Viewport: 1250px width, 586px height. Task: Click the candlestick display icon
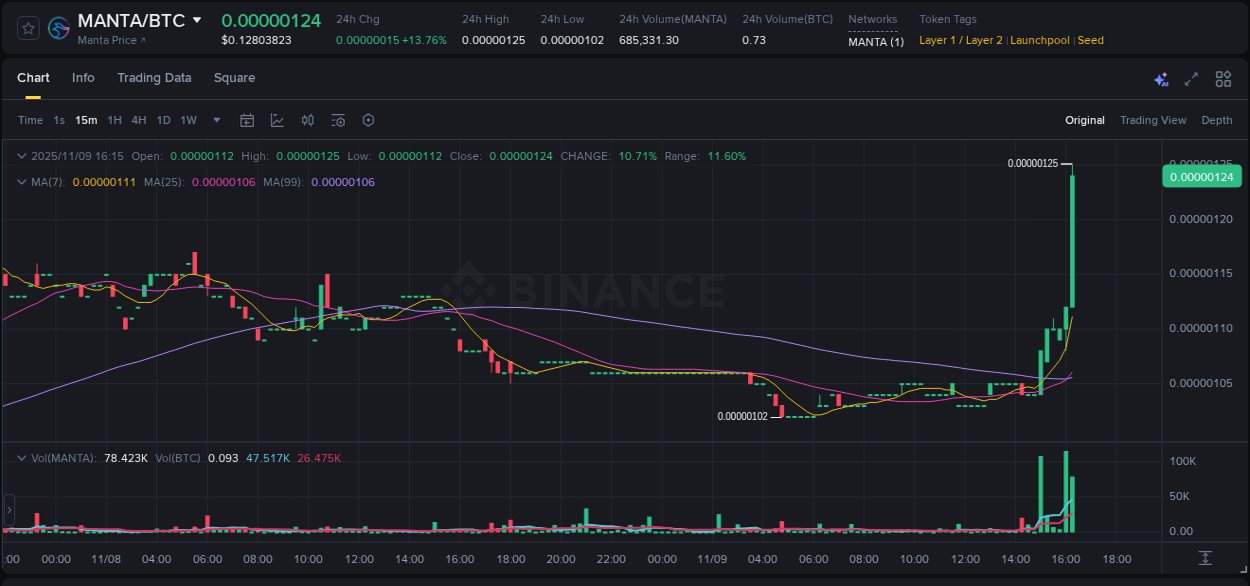tap(308, 119)
